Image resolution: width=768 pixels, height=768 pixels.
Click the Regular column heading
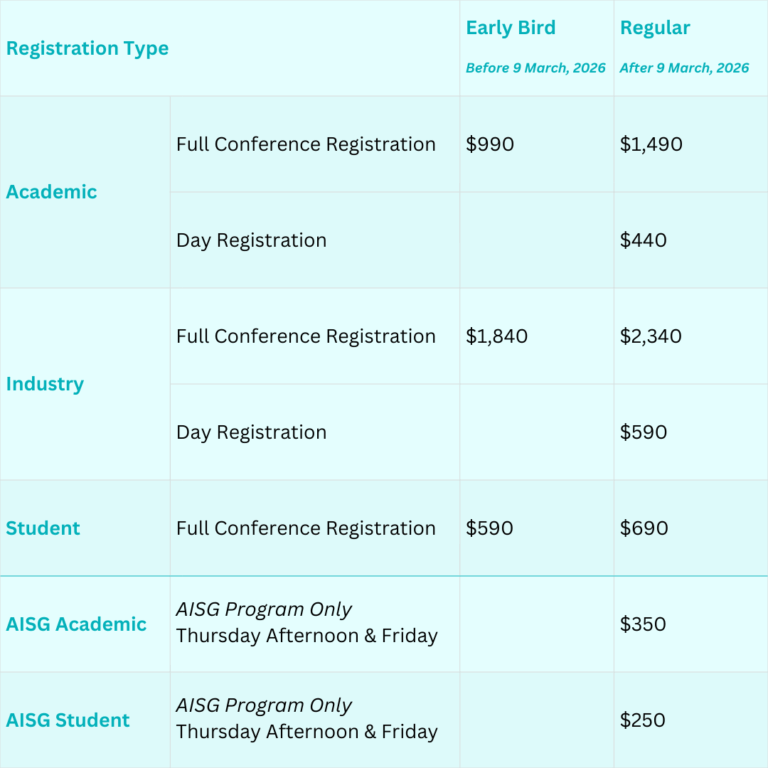pyautogui.click(x=655, y=28)
